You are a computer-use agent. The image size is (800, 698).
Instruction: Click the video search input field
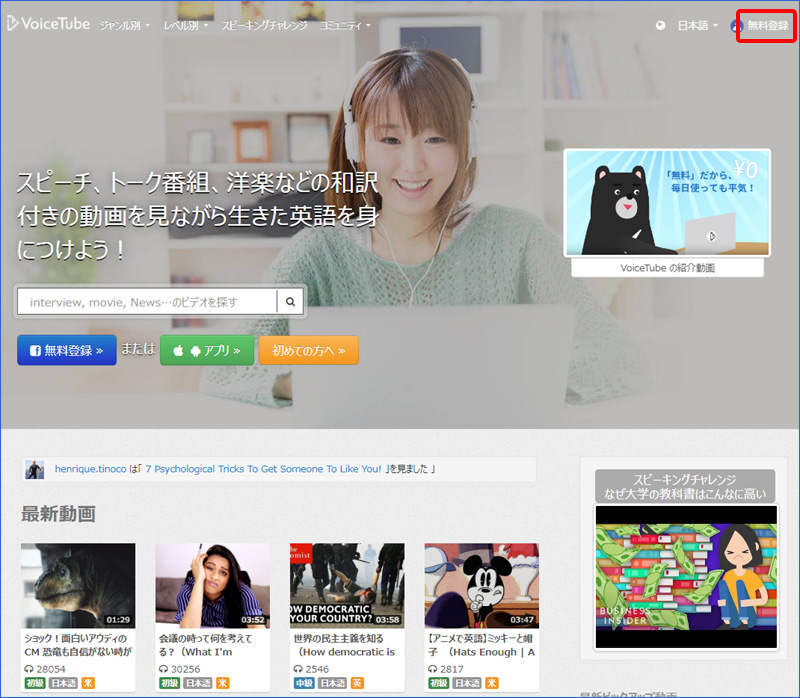pos(147,301)
